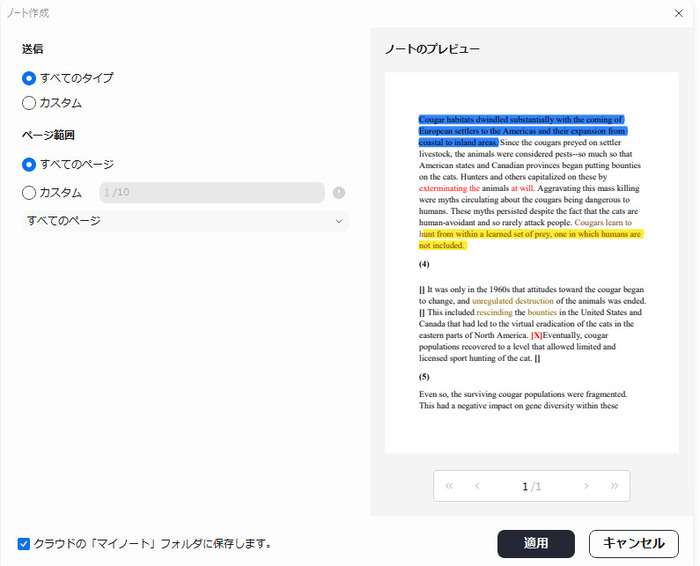Click the info icon beside page range
This screenshot has width=700, height=566.
[x=339, y=193]
